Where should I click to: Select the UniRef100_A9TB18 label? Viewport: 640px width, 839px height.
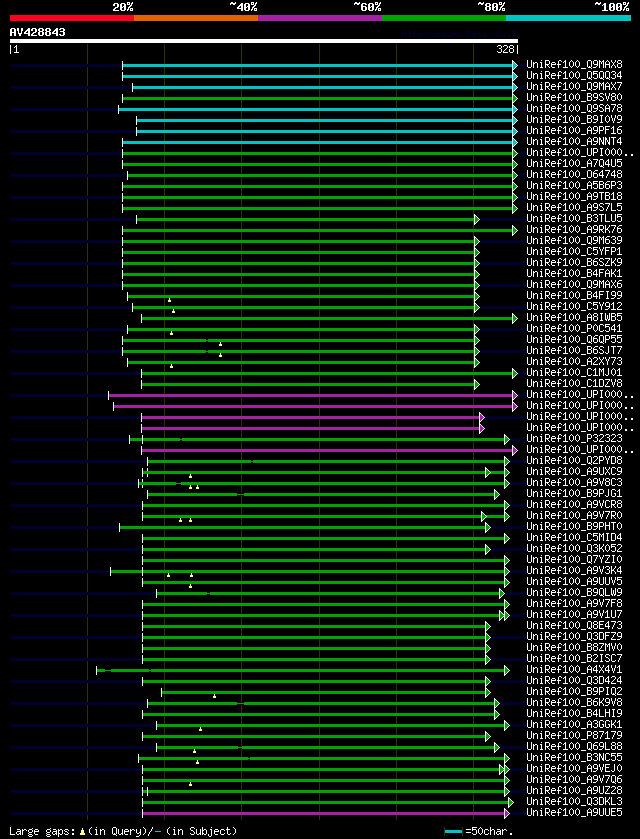[574, 196]
